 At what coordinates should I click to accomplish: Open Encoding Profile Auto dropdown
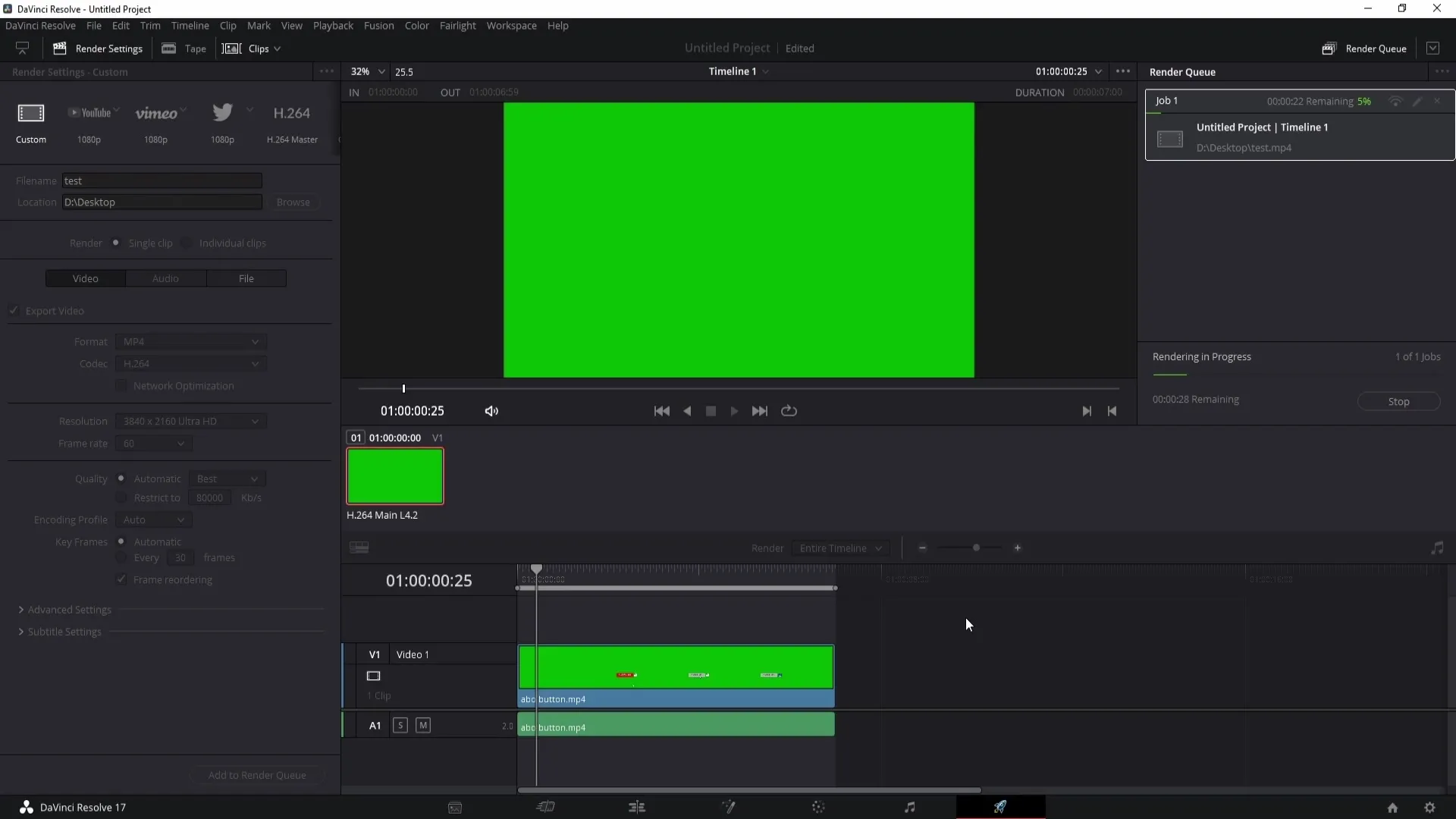click(154, 520)
